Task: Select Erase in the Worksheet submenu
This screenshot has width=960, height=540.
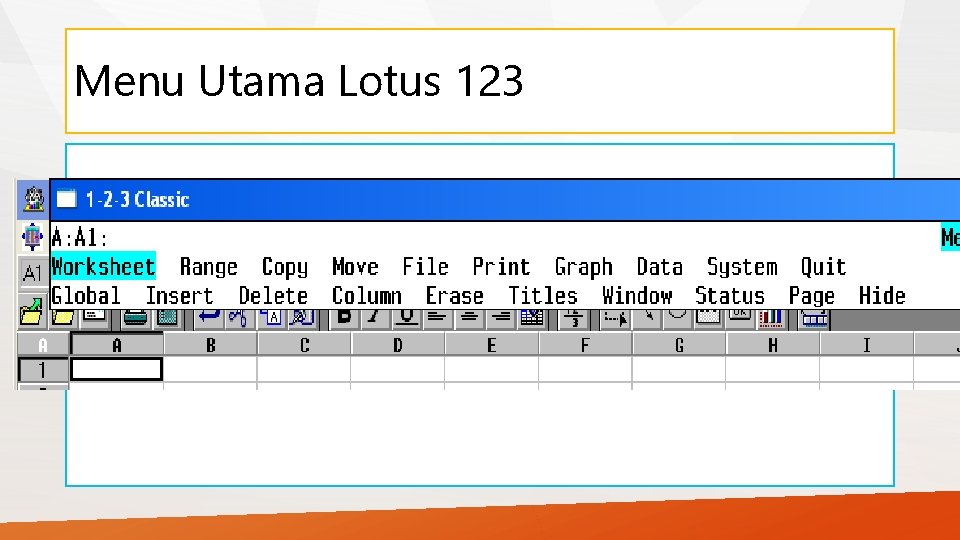Action: point(455,296)
